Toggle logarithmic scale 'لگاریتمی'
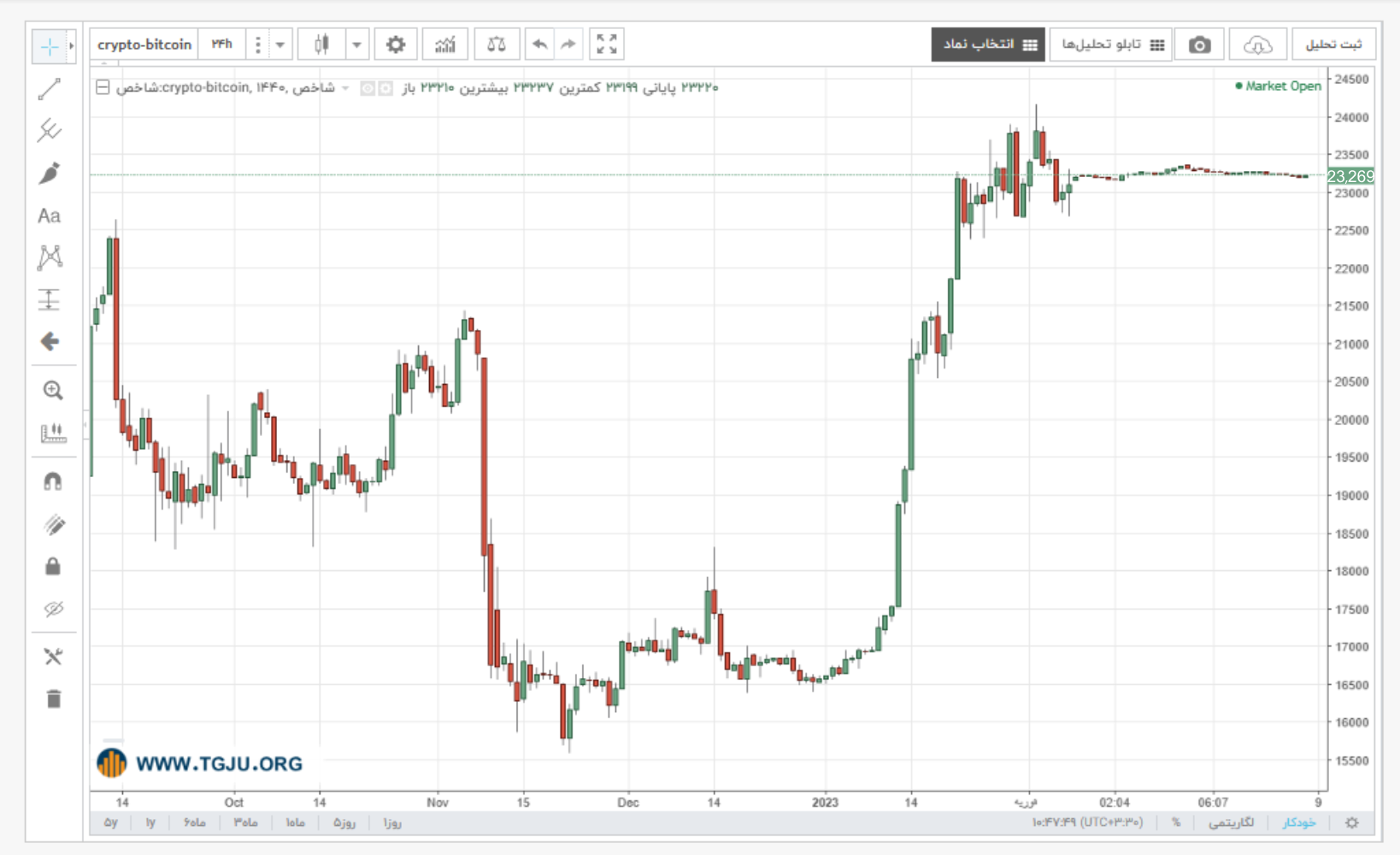Screen dimensions: 1400x855 [x=1232, y=823]
